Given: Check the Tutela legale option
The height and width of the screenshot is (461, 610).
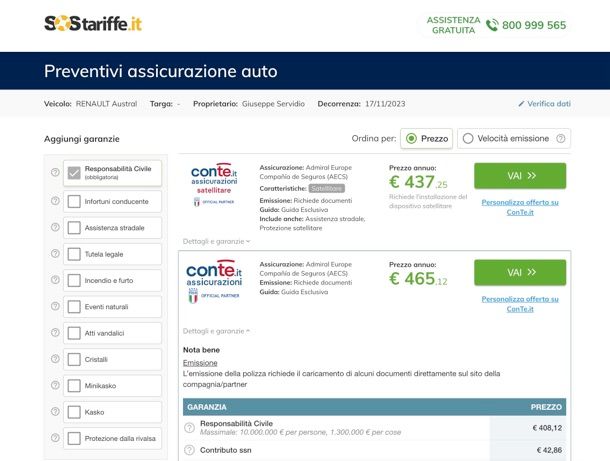Looking at the screenshot, I should [74, 254].
